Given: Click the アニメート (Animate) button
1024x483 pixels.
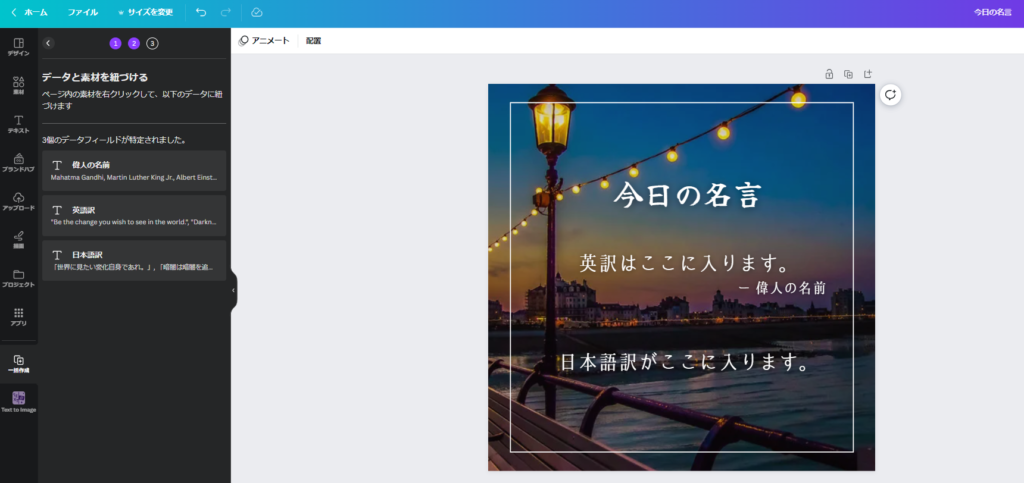Looking at the screenshot, I should (265, 41).
